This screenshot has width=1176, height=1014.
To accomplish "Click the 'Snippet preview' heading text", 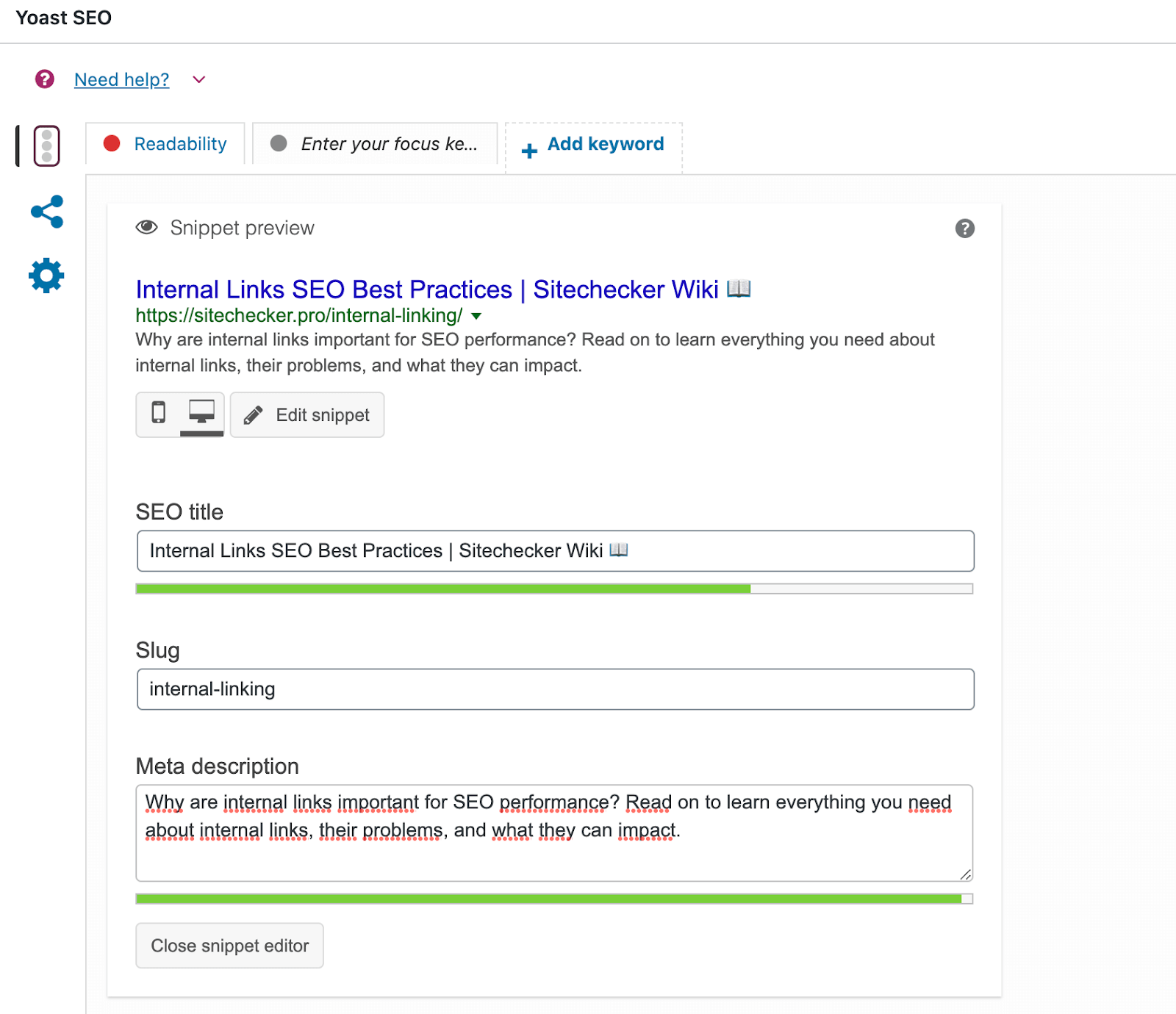I will [x=243, y=228].
